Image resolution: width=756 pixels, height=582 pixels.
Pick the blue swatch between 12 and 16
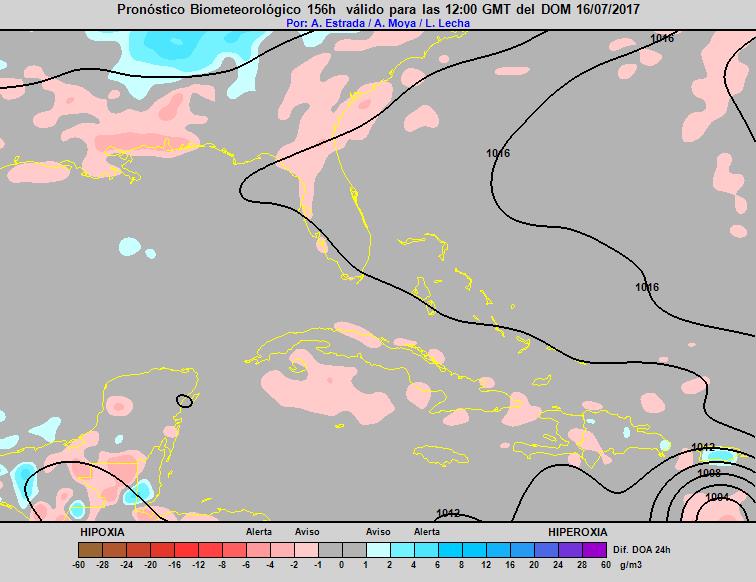[x=499, y=550]
